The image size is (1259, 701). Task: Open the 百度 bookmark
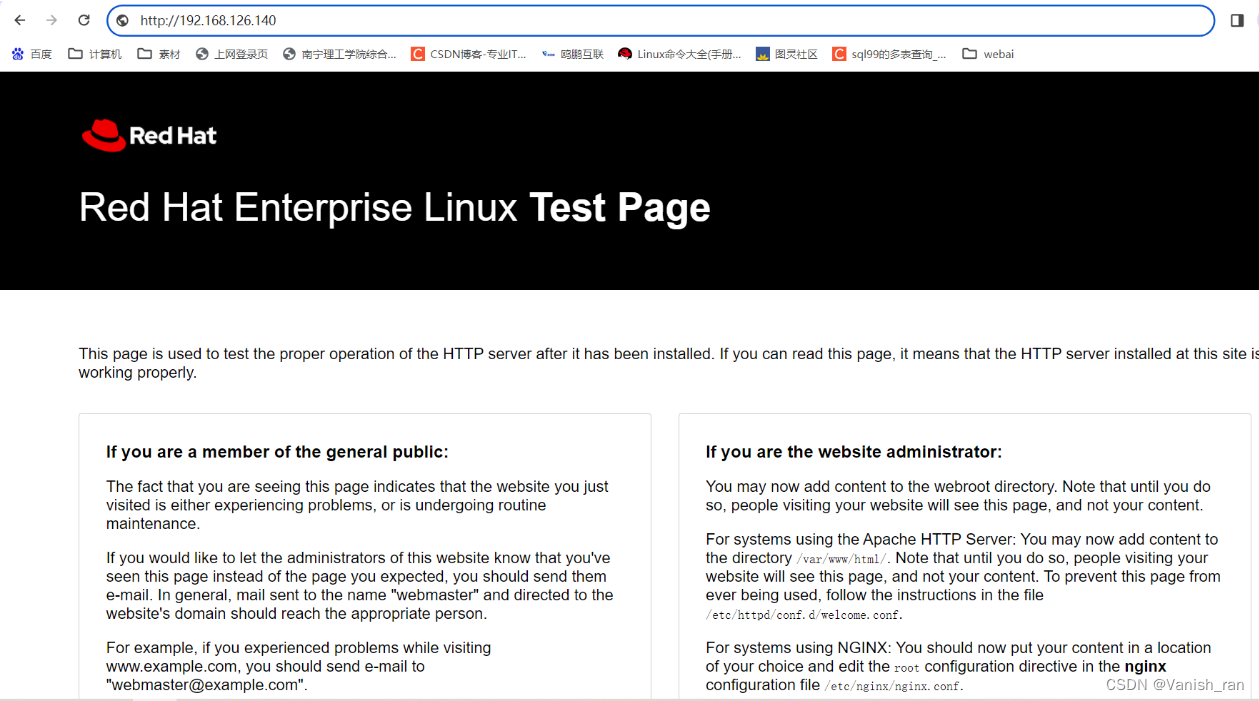32,54
